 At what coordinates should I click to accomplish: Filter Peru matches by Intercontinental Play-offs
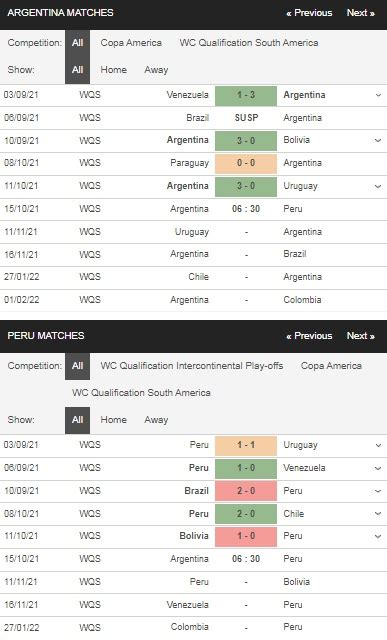point(191,366)
